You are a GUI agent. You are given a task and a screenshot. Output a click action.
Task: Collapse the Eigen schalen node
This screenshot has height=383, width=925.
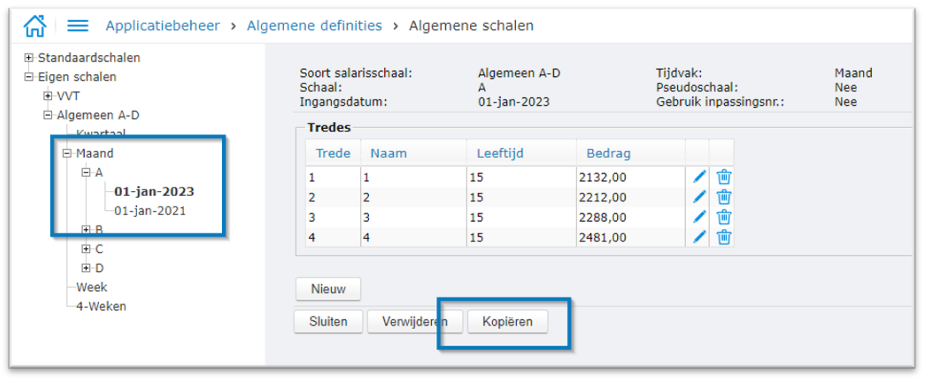point(28,77)
